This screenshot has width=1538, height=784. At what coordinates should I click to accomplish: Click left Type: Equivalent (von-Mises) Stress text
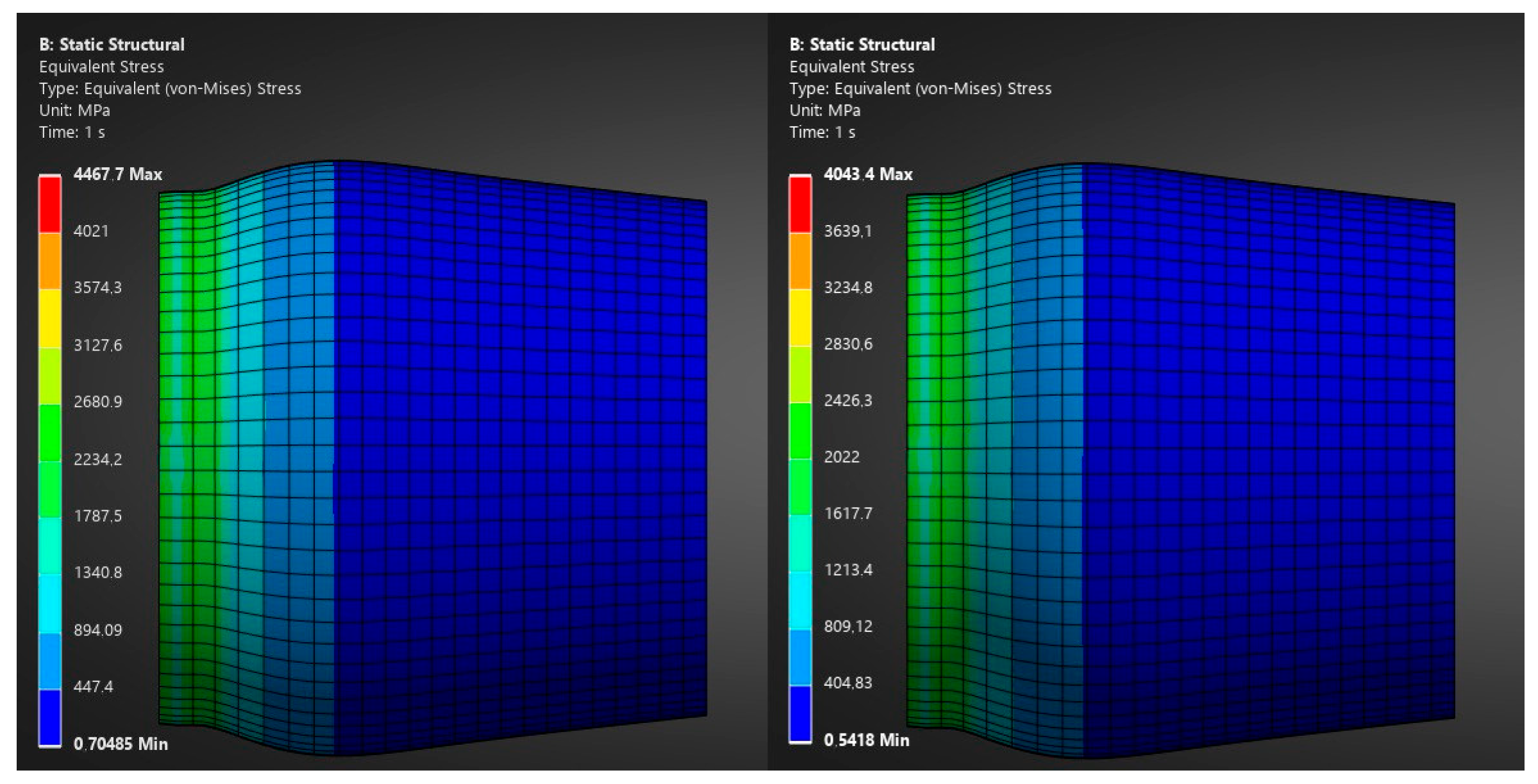coord(170,88)
